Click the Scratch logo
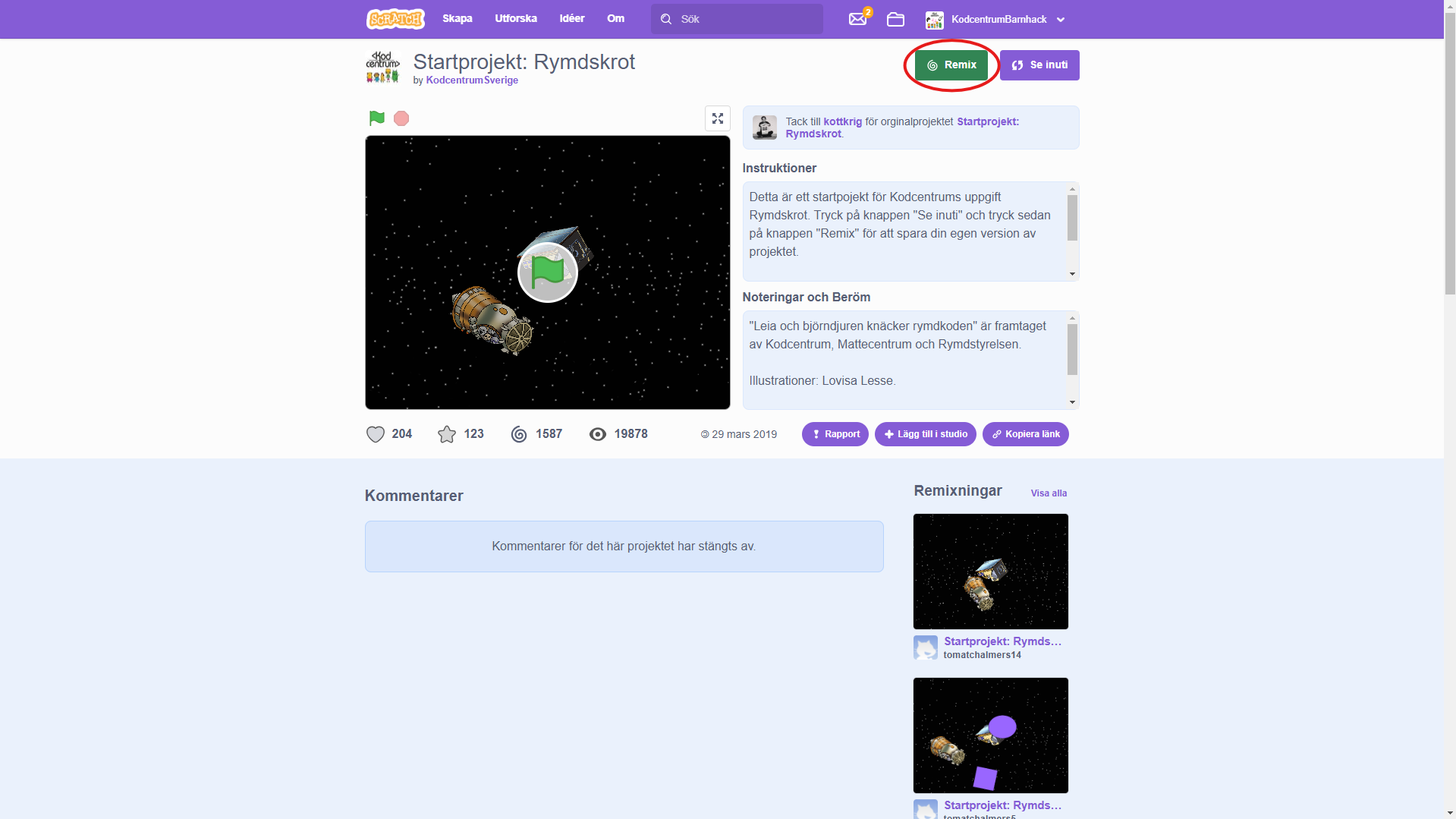 pos(395,19)
